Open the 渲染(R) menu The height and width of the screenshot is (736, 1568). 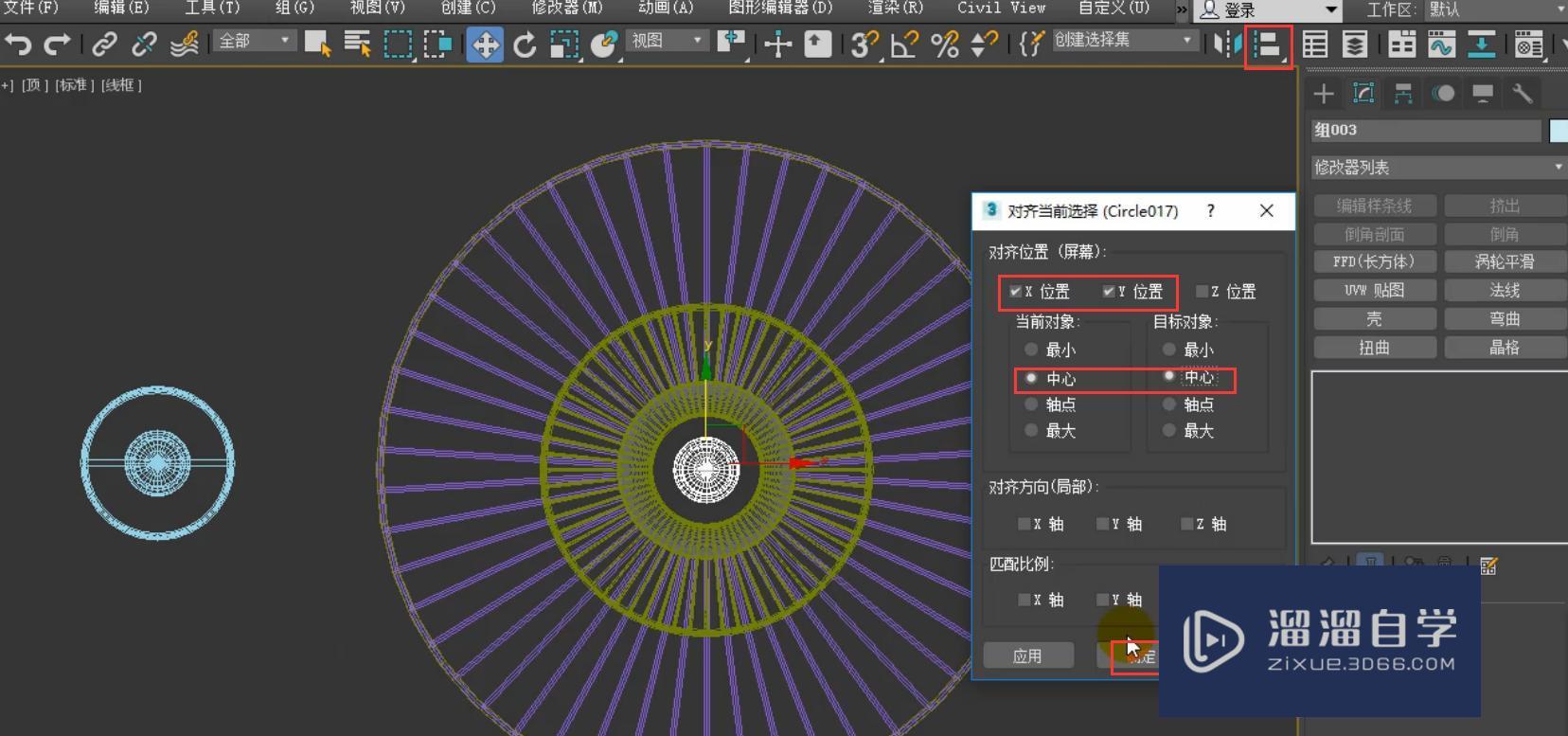896,8
